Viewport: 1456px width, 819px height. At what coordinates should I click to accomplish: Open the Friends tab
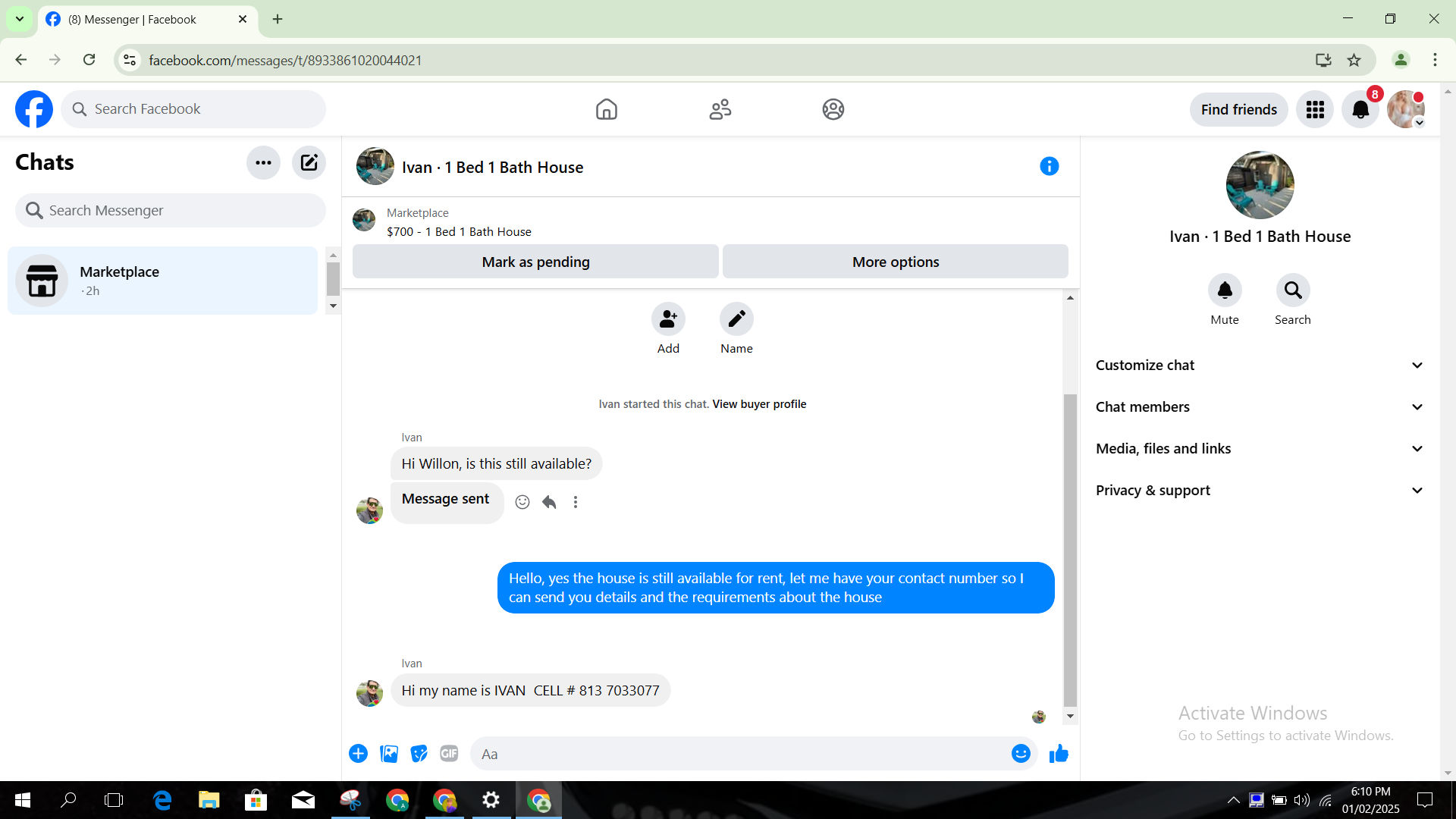click(720, 110)
